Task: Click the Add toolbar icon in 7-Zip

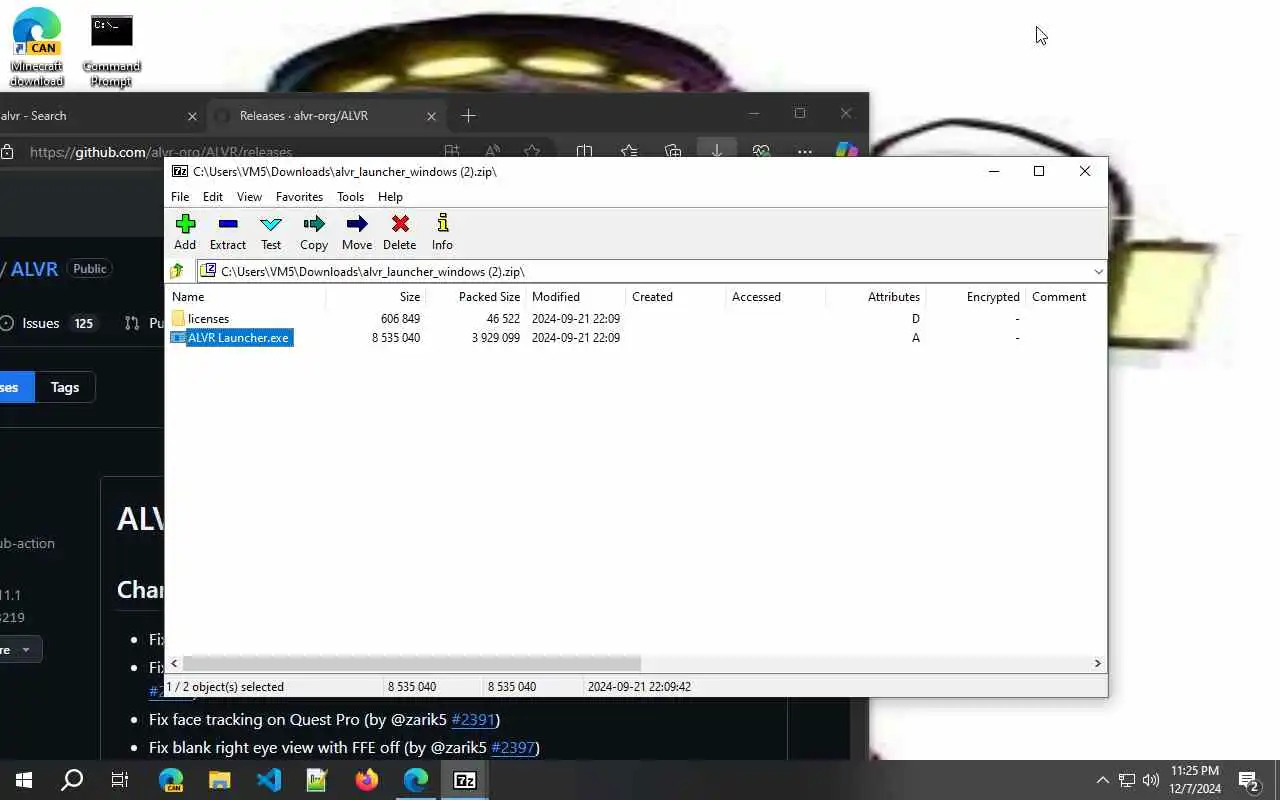Action: point(185,232)
